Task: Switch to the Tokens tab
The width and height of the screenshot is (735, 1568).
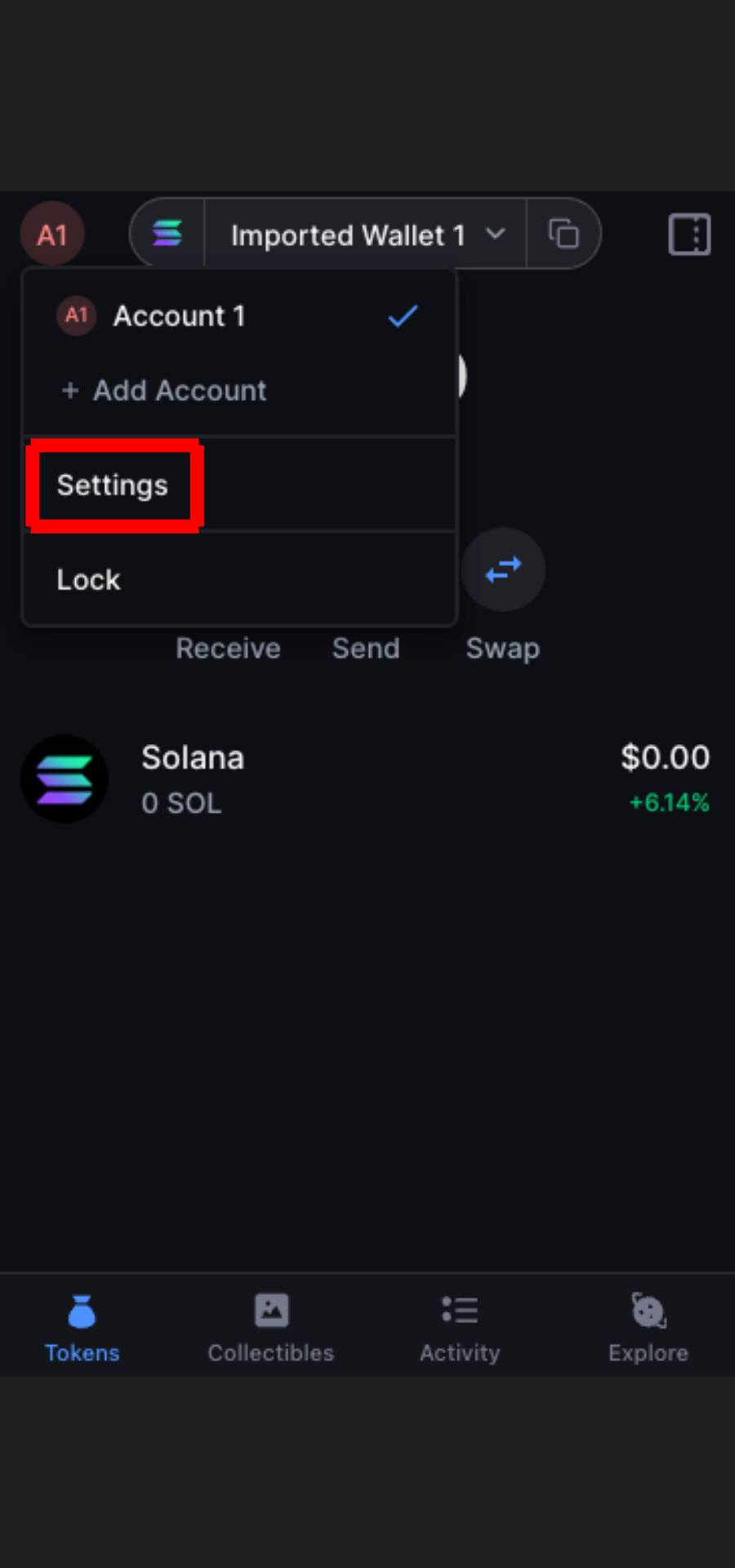Action: click(x=82, y=1325)
